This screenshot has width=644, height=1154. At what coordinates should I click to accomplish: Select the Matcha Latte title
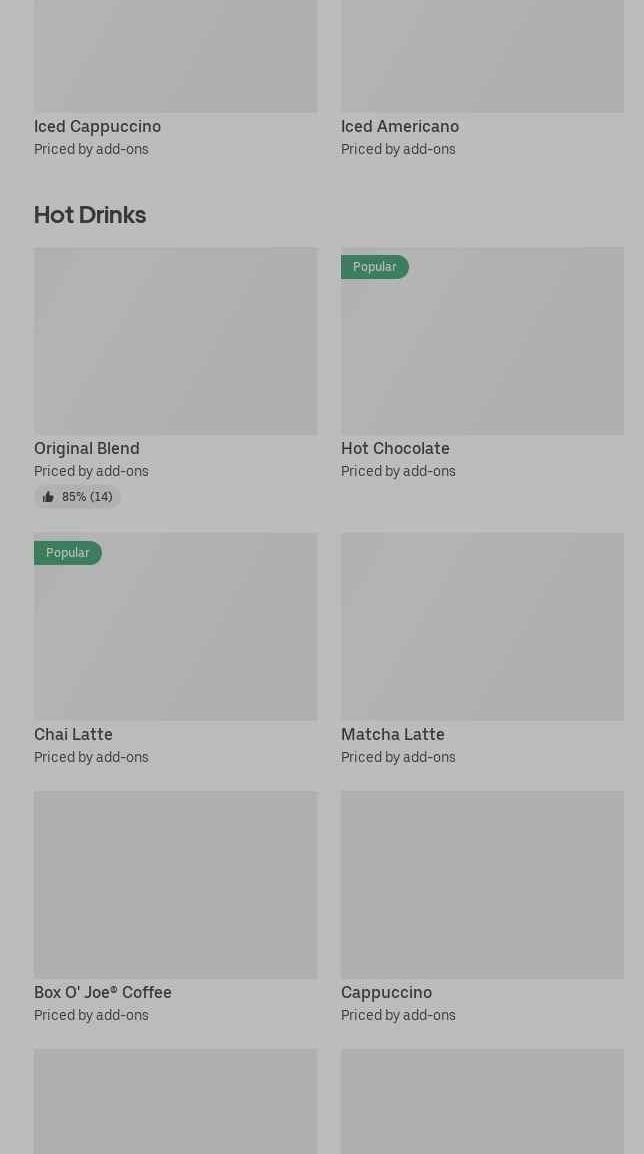(x=392, y=734)
